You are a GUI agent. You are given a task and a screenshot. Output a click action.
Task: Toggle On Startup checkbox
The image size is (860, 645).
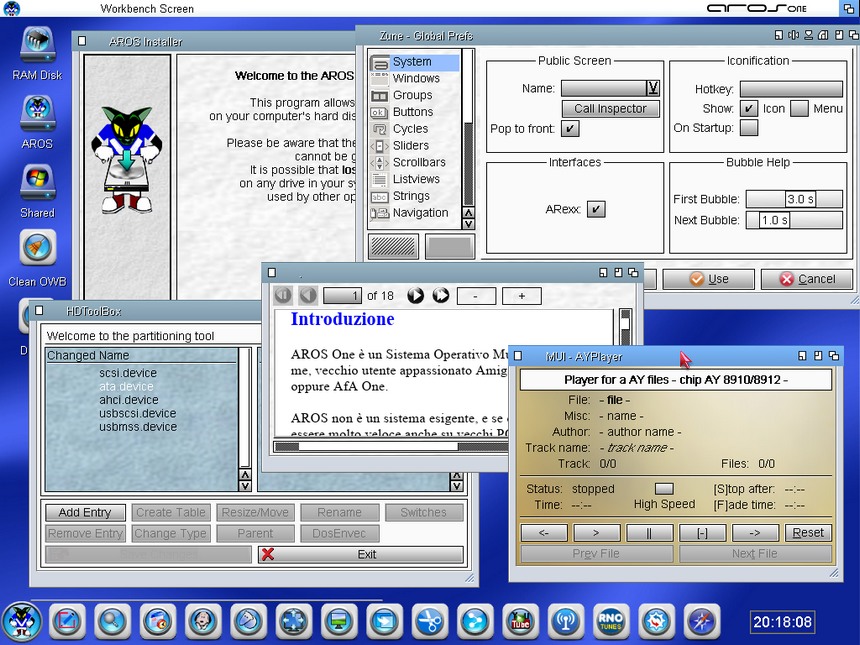coord(749,127)
